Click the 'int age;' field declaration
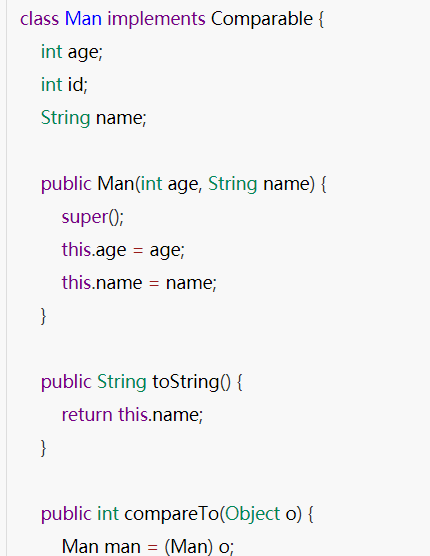This screenshot has height=556, width=430. 72,52
